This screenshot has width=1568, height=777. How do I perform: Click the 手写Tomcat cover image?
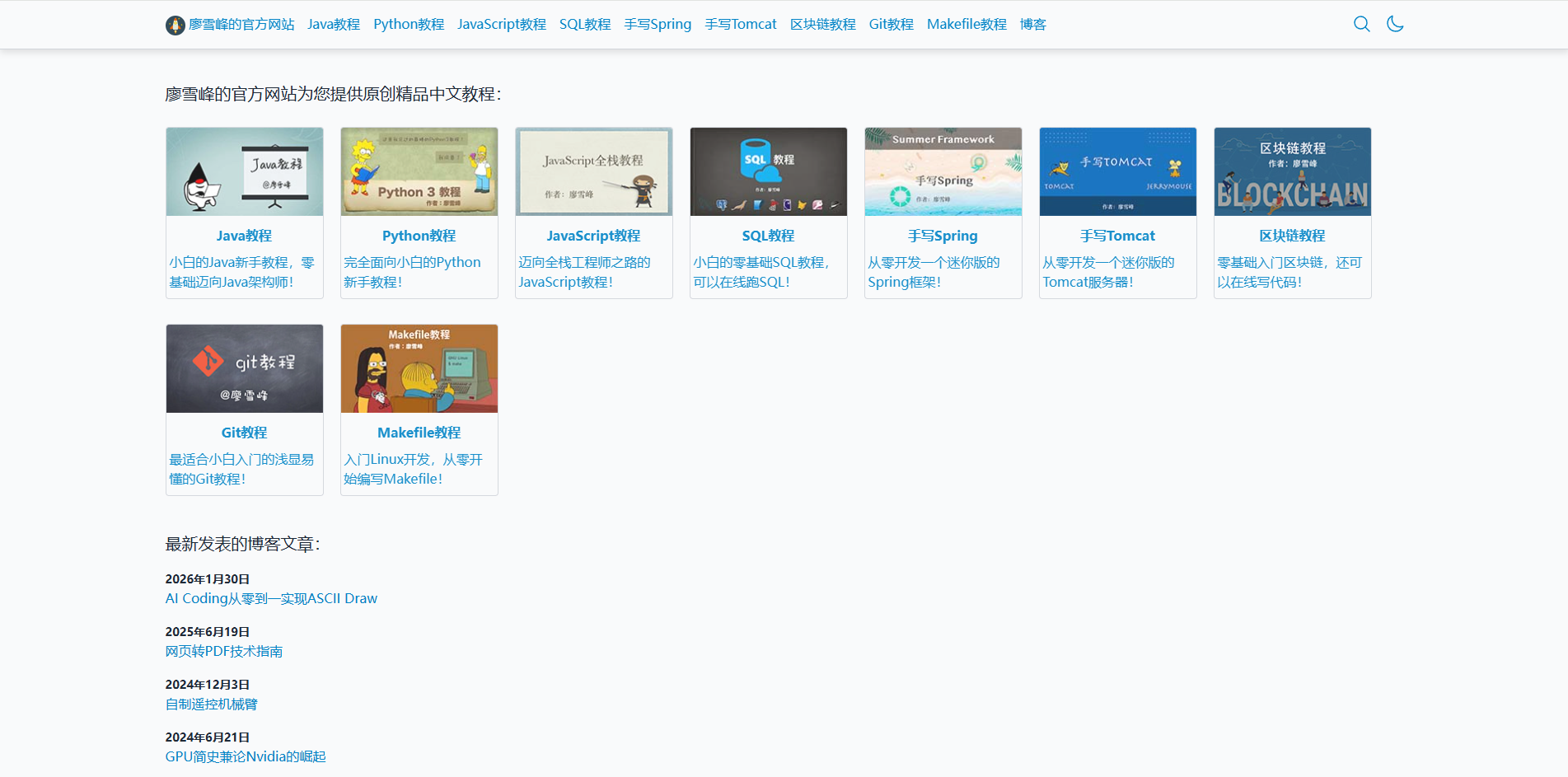[1117, 171]
